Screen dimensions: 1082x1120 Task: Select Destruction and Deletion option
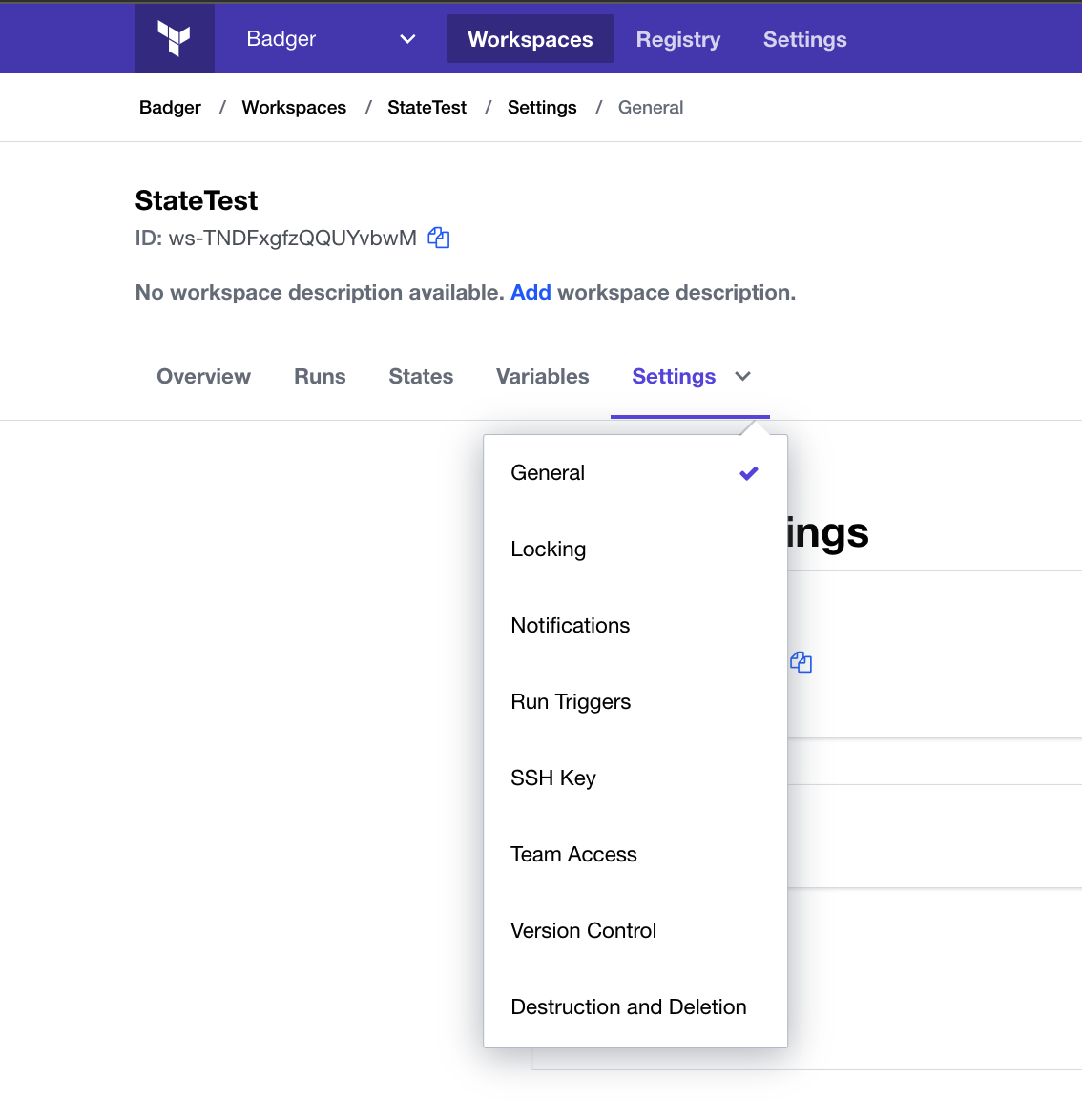(x=629, y=1007)
